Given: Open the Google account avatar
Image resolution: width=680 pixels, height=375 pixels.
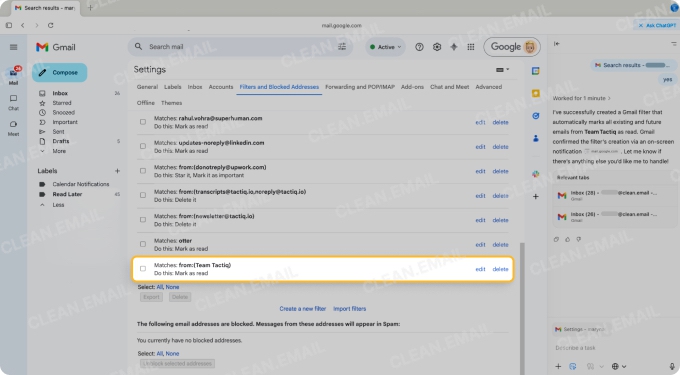Looking at the screenshot, I should click(x=530, y=47).
